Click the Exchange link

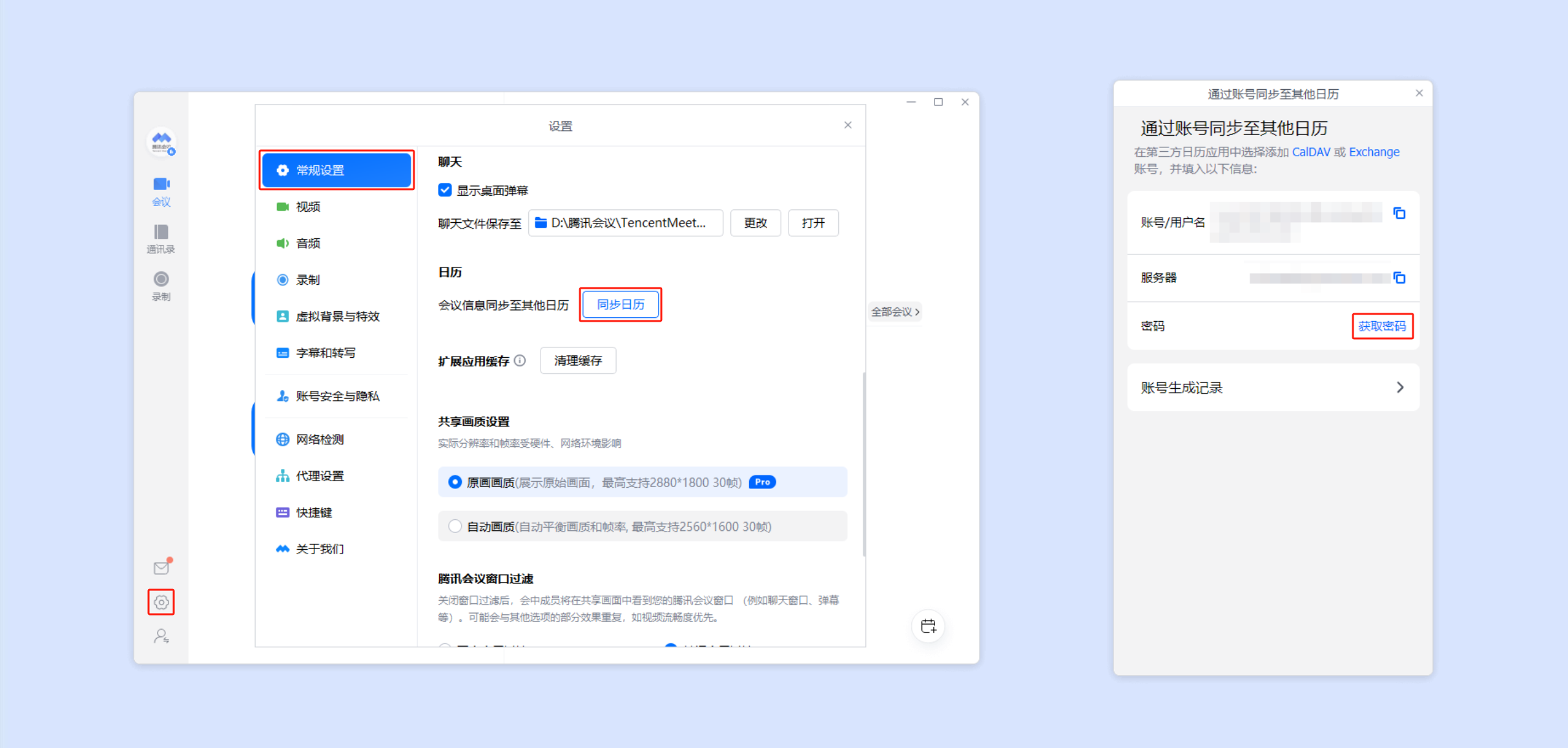click(x=1374, y=152)
